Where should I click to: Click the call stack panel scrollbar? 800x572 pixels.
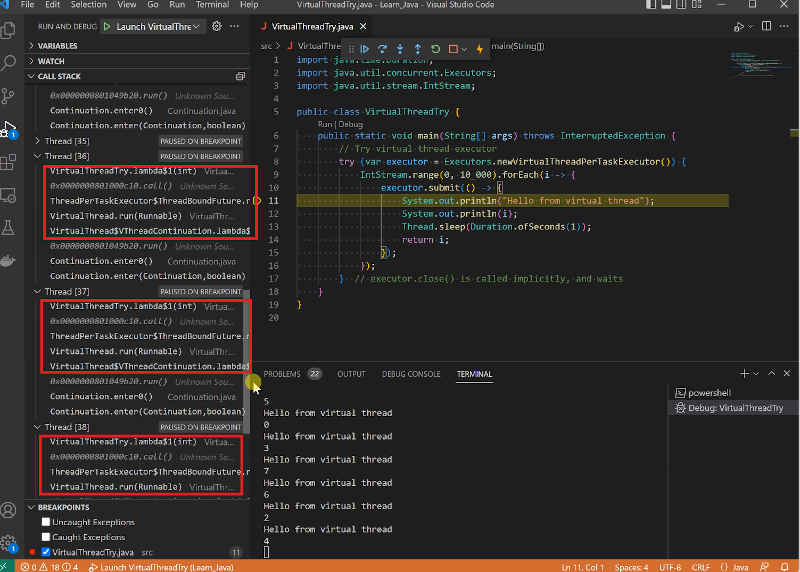[x=246, y=361]
